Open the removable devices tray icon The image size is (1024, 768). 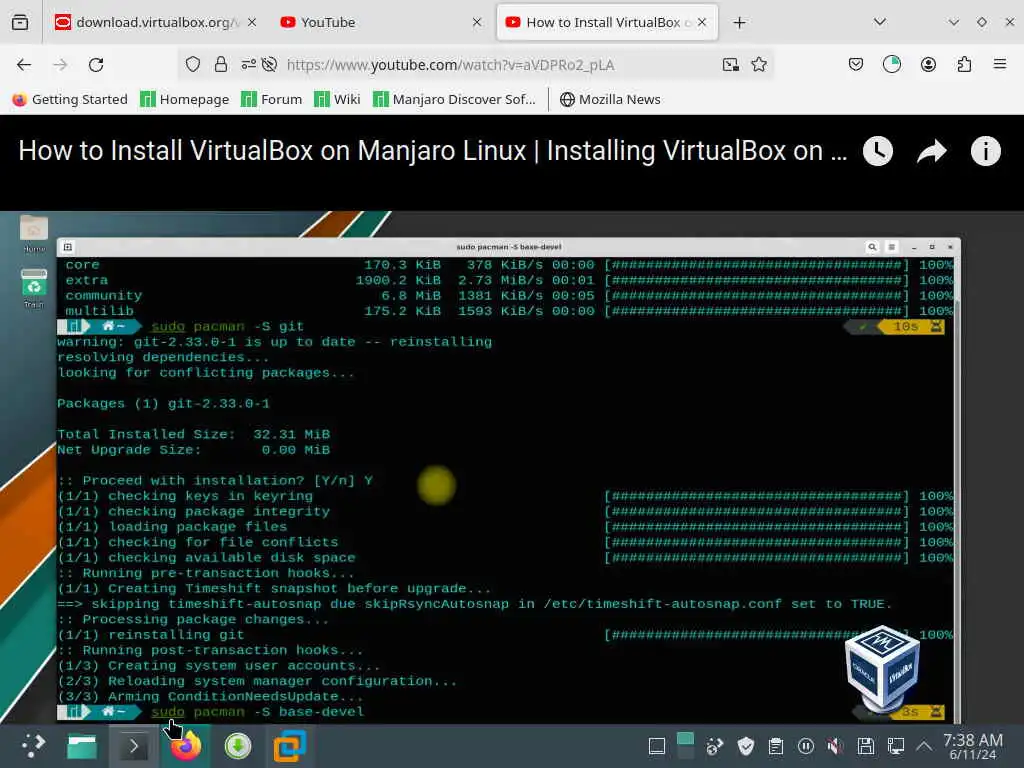866,746
